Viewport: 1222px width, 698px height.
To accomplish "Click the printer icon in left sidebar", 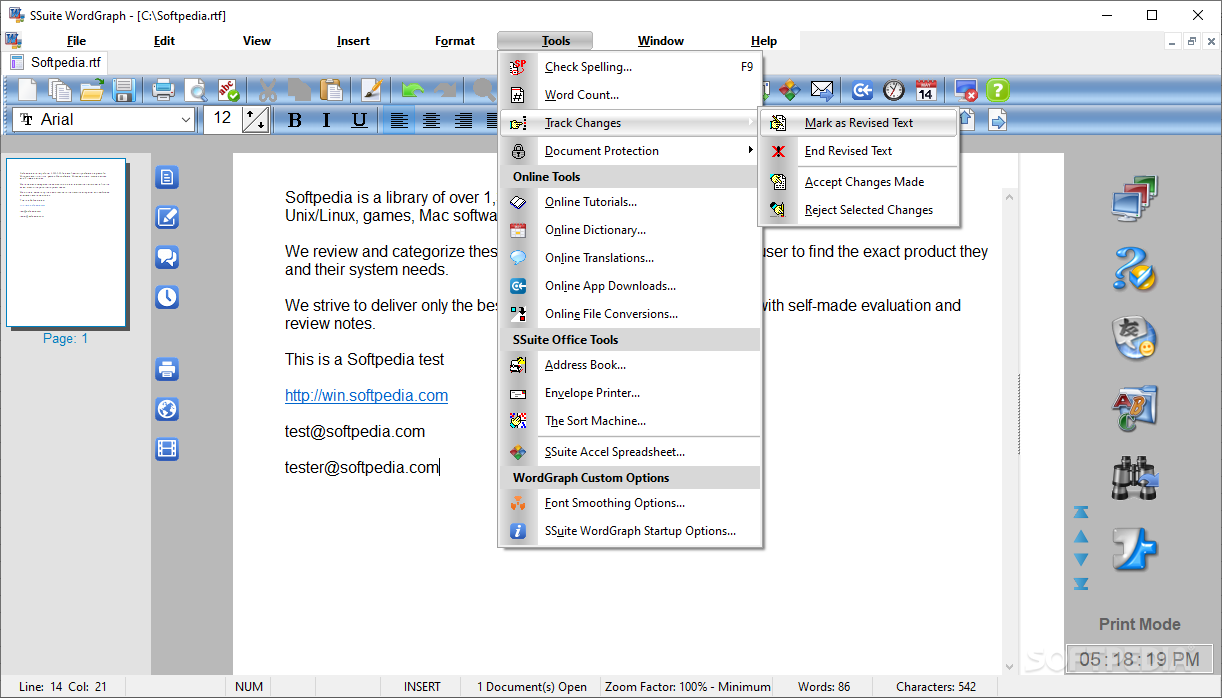I will pos(167,369).
